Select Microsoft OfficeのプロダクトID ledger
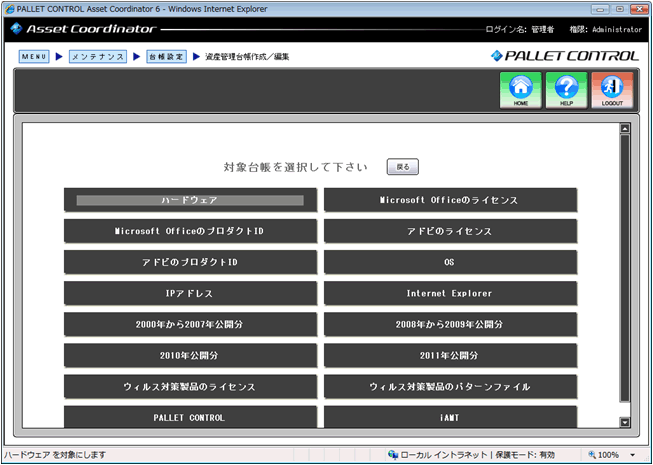The image size is (653, 465). click(x=190, y=231)
